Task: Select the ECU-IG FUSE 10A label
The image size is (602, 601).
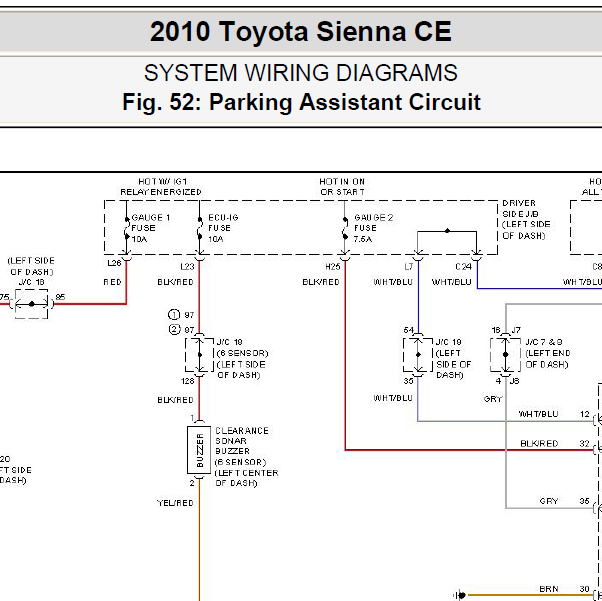Action: tap(223, 228)
